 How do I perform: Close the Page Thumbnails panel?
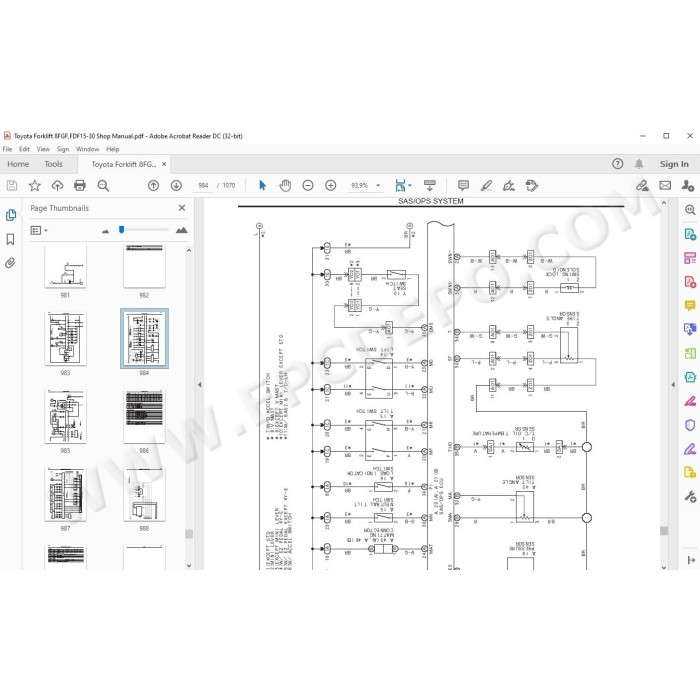click(x=182, y=208)
